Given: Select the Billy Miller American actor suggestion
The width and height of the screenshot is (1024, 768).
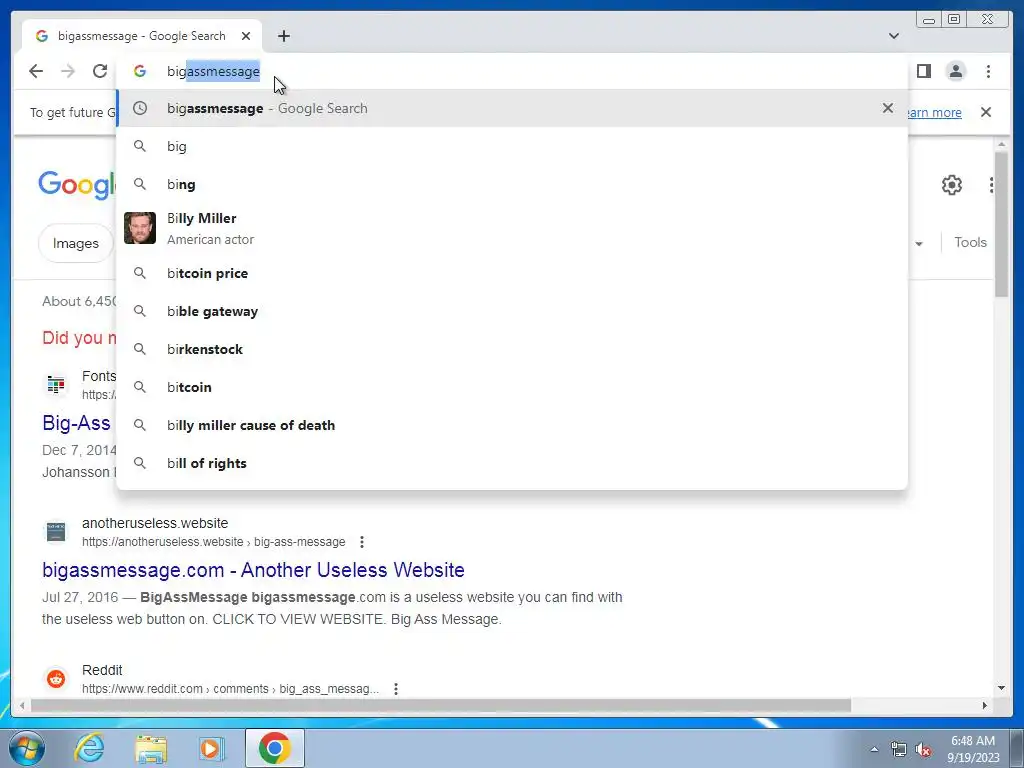Looking at the screenshot, I should point(512,229).
